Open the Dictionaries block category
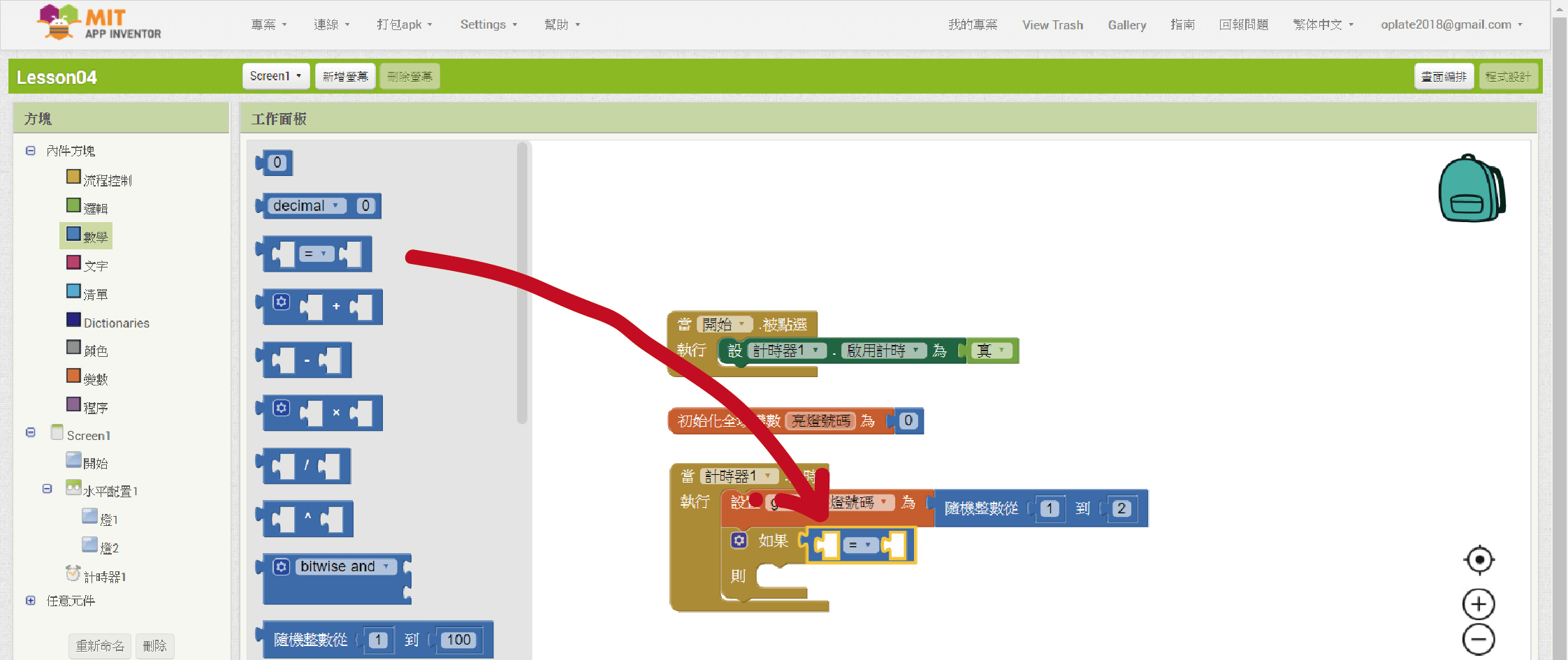The height and width of the screenshot is (660, 1568). [108, 322]
